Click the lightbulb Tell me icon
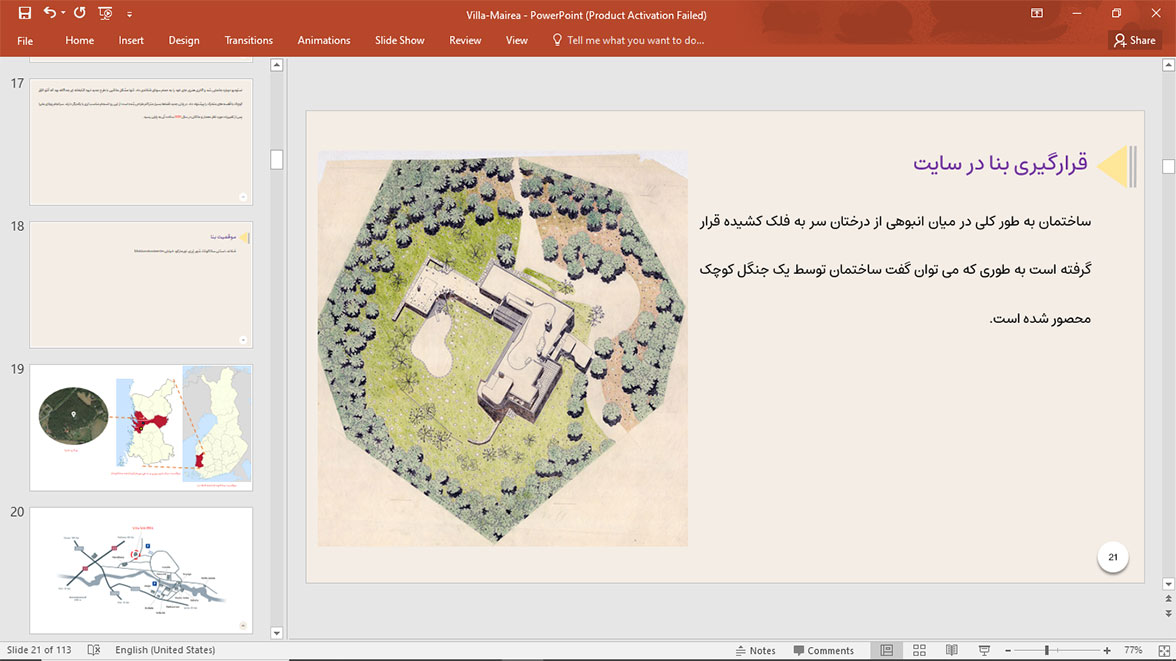This screenshot has width=1176, height=661. click(556, 40)
